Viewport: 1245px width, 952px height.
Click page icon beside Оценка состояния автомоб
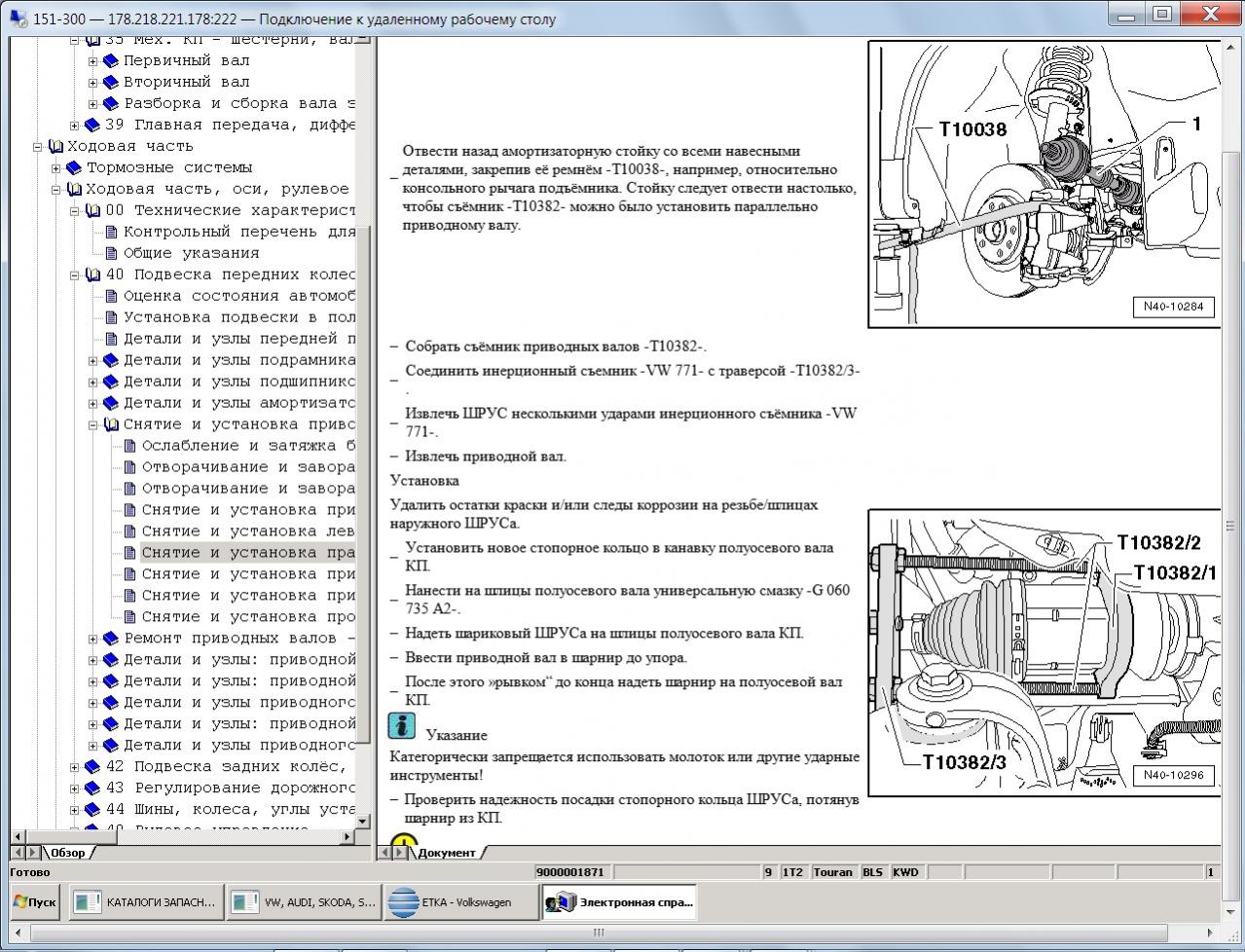click(x=111, y=296)
